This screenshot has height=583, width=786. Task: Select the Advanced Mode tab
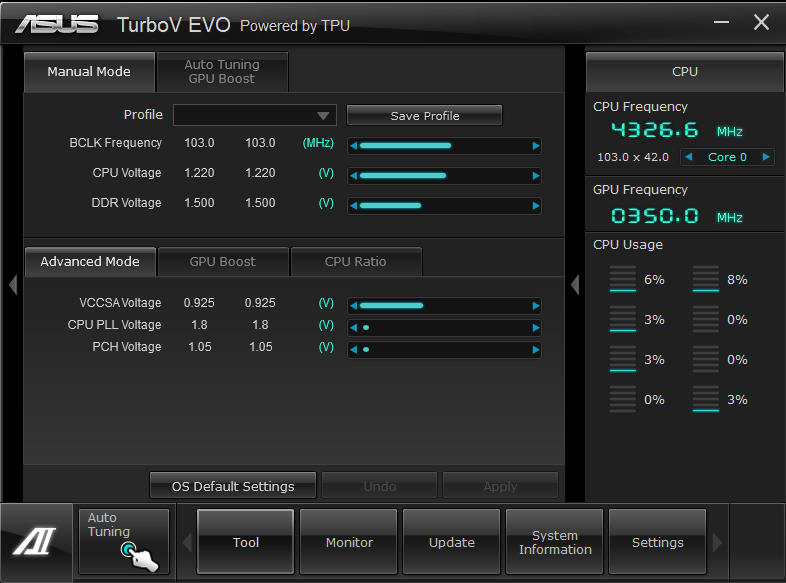click(90, 262)
